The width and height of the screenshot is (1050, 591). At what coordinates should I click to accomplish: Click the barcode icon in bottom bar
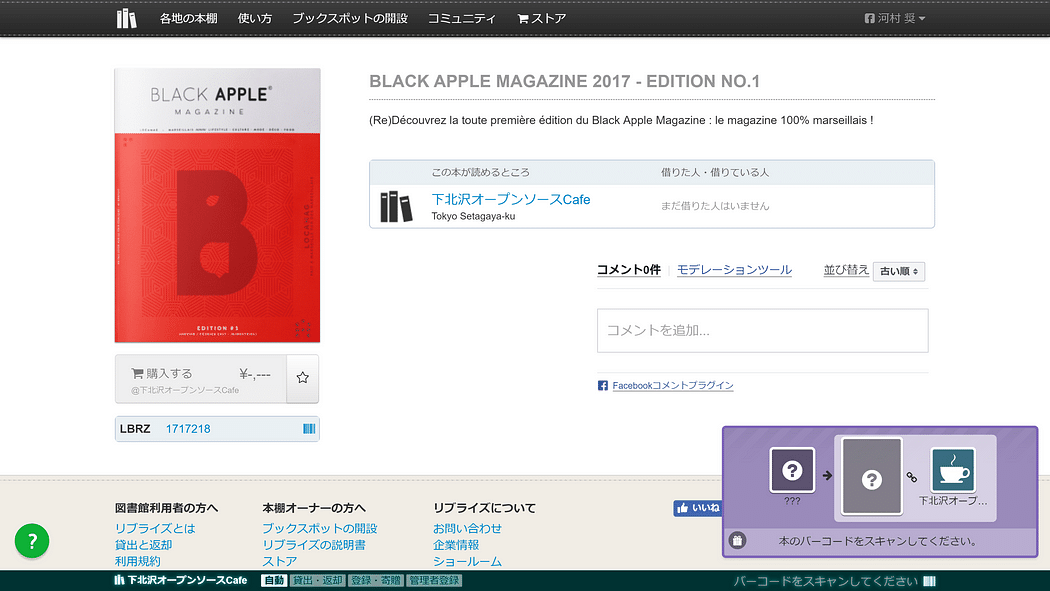pos(929,581)
